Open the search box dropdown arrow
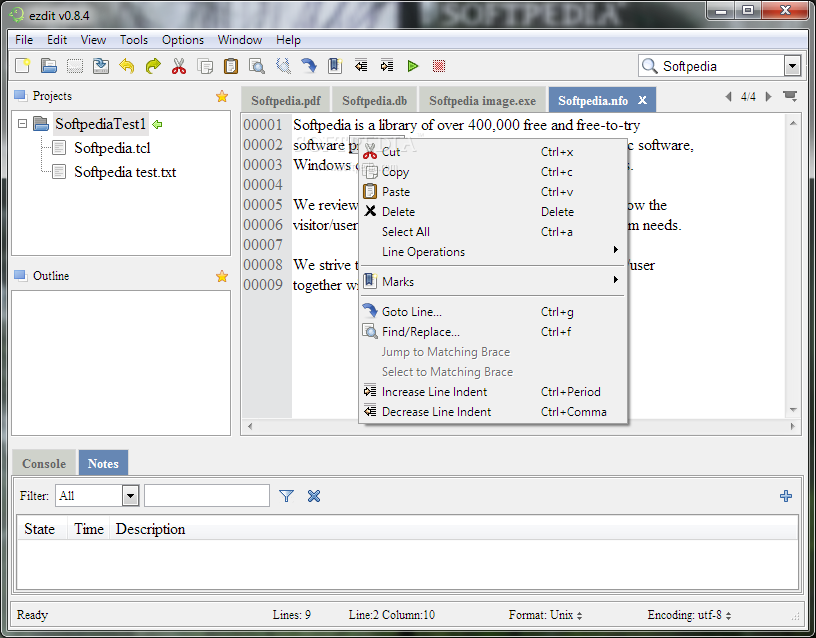This screenshot has width=816, height=638. click(792, 66)
